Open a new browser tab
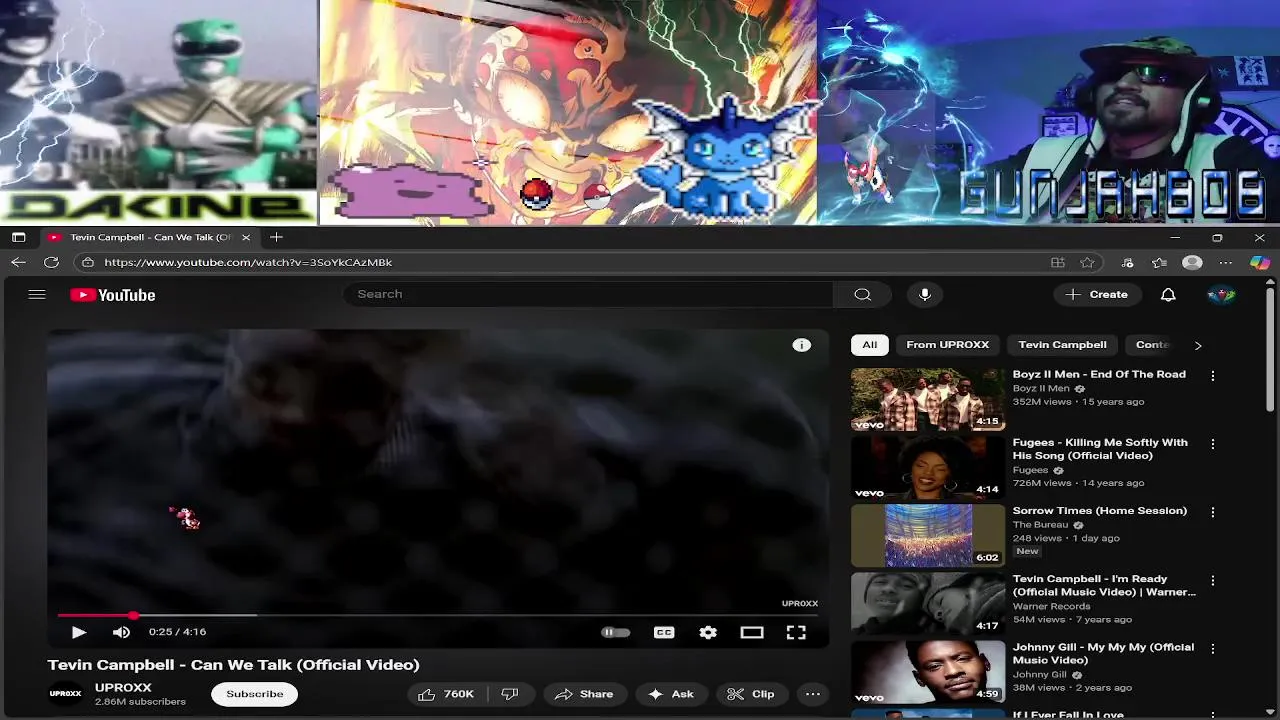 point(276,237)
